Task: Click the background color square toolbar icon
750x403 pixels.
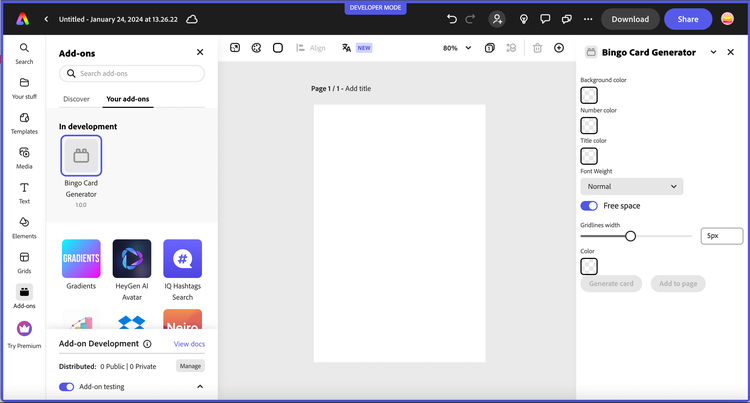Action: pos(278,48)
